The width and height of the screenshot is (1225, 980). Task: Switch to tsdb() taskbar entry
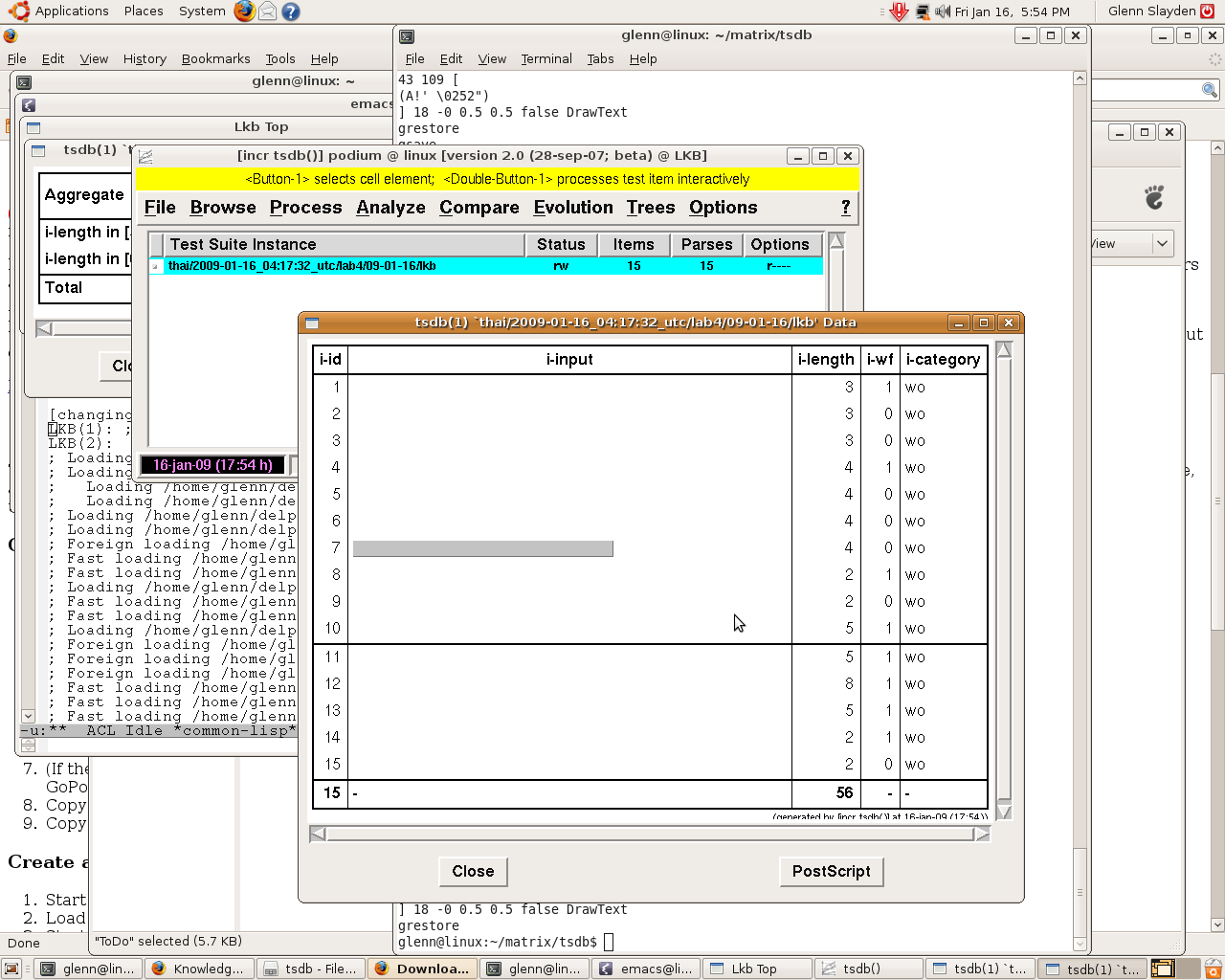pos(869,969)
